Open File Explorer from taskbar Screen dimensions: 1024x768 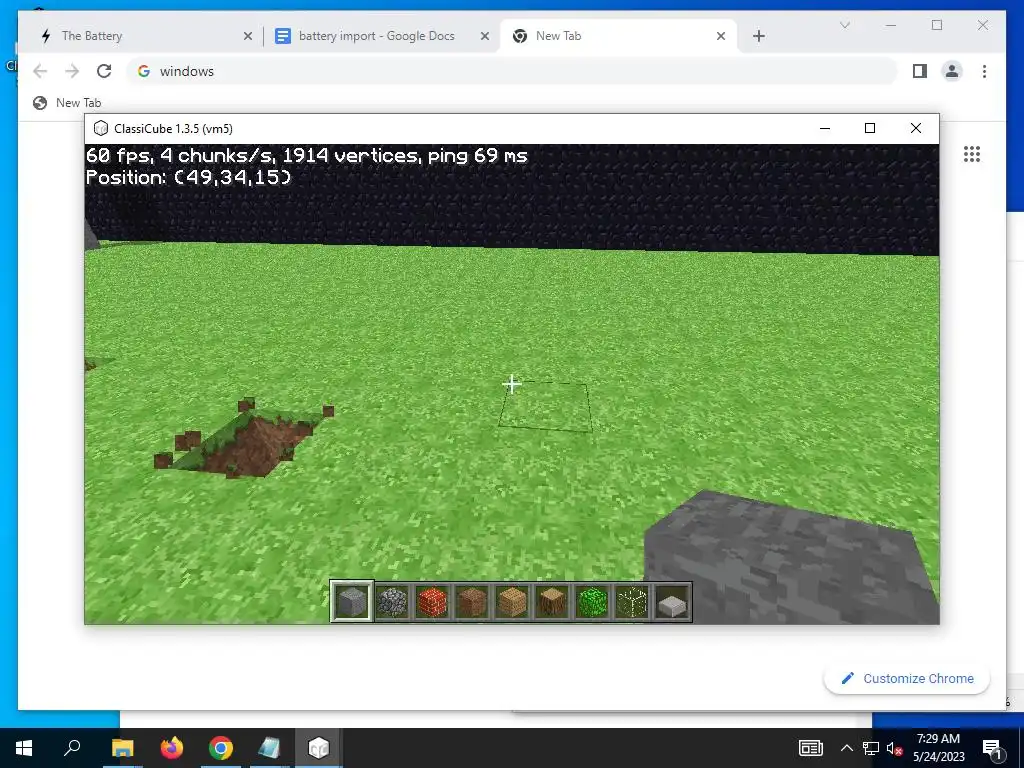(122, 748)
